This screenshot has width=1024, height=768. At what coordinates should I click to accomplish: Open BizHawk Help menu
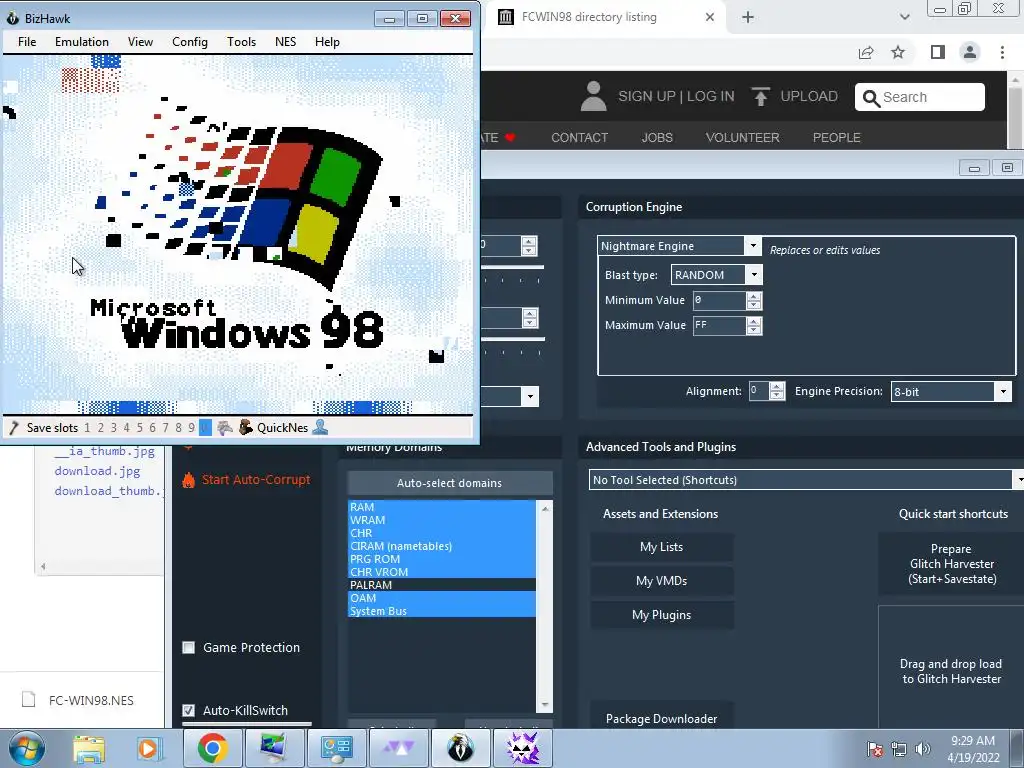pyautogui.click(x=327, y=42)
